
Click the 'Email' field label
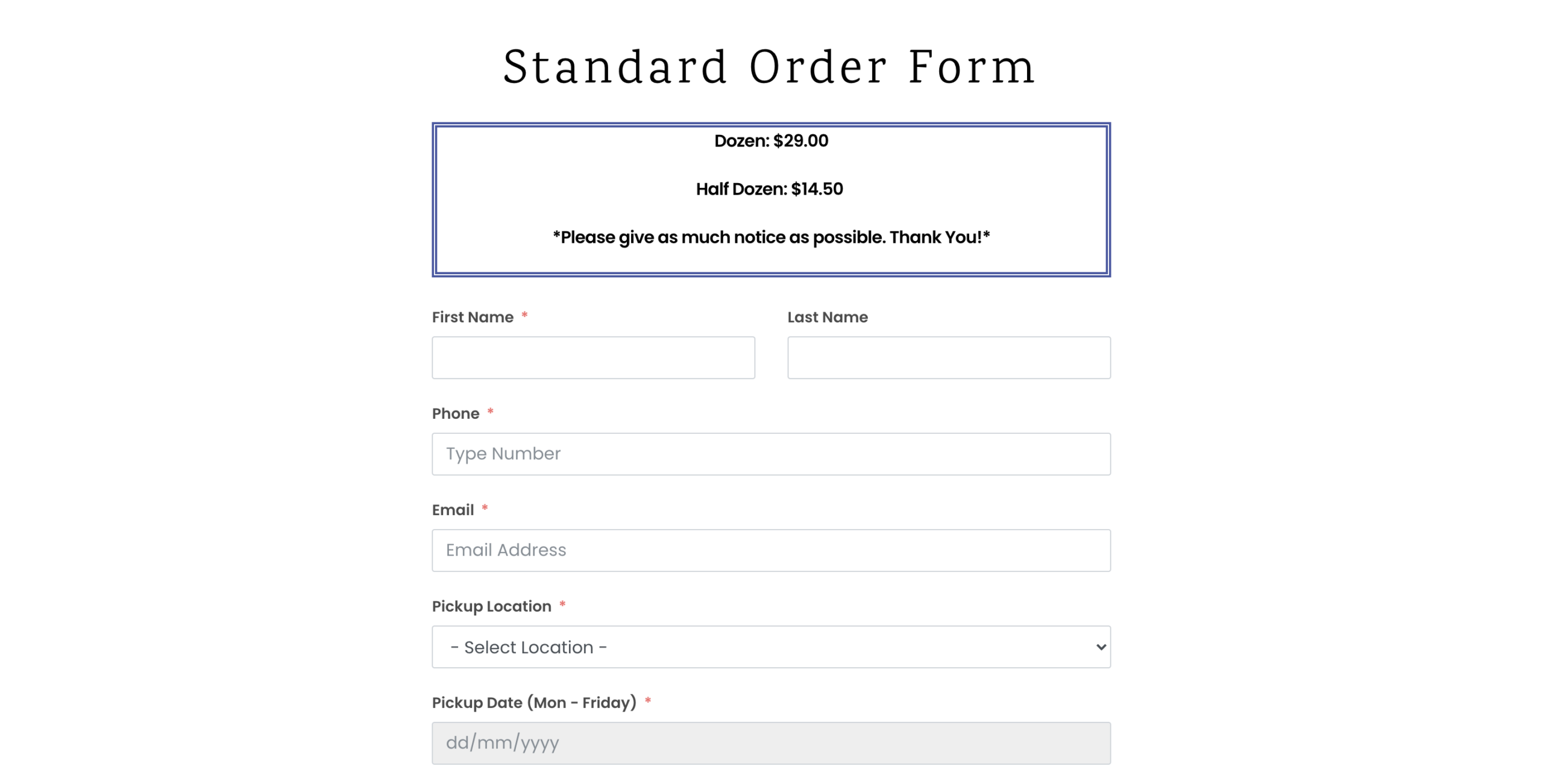(x=453, y=510)
